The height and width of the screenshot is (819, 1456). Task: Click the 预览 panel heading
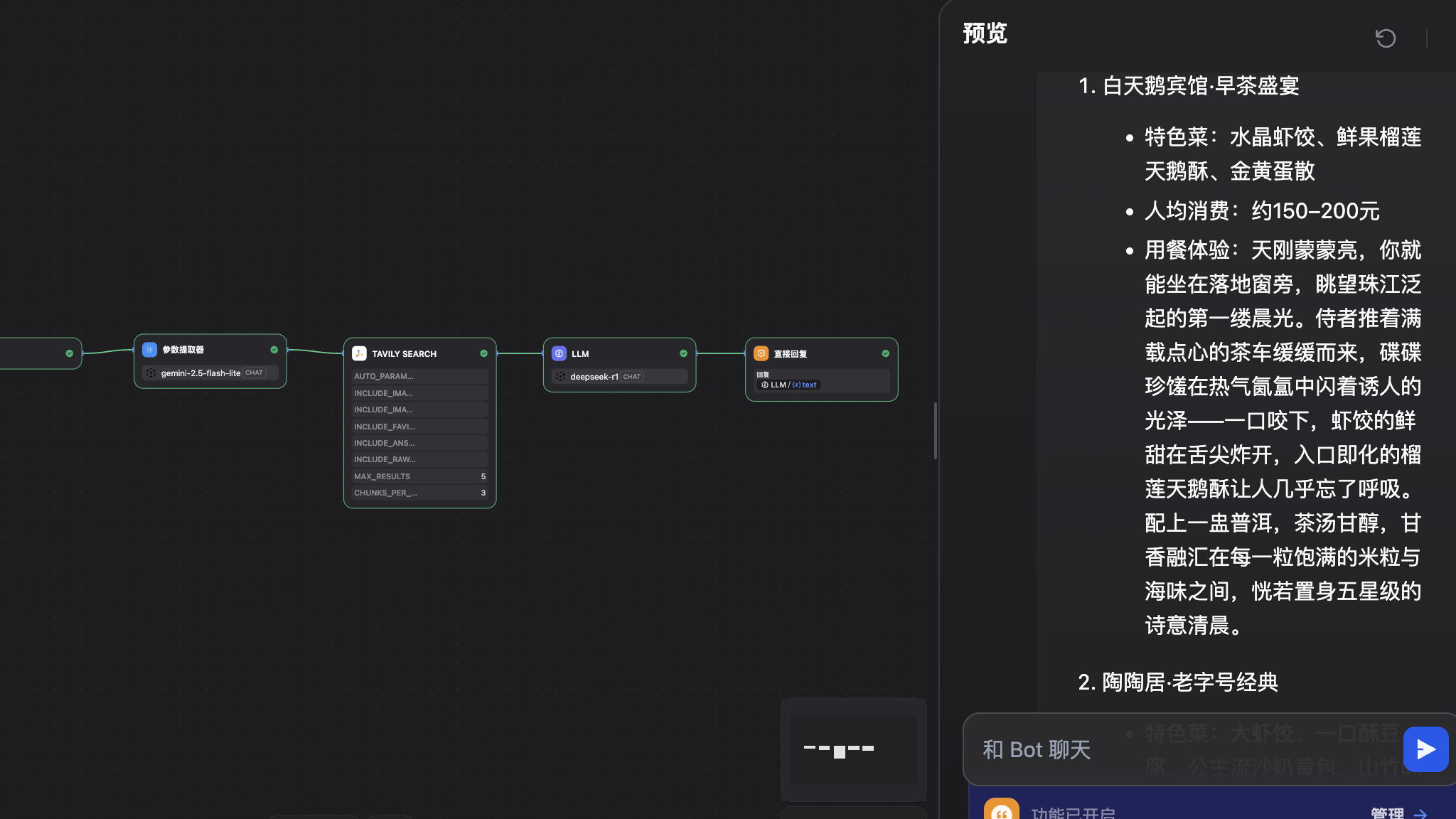click(x=985, y=33)
